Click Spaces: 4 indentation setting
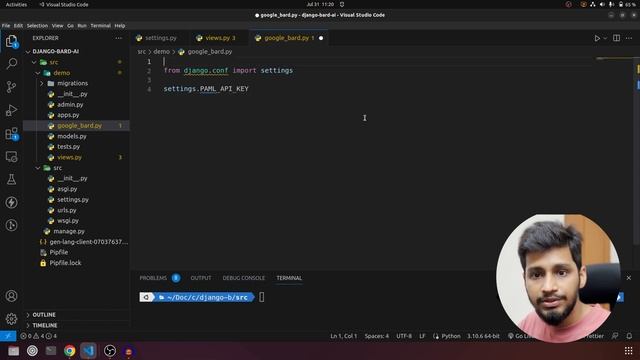 [x=376, y=336]
